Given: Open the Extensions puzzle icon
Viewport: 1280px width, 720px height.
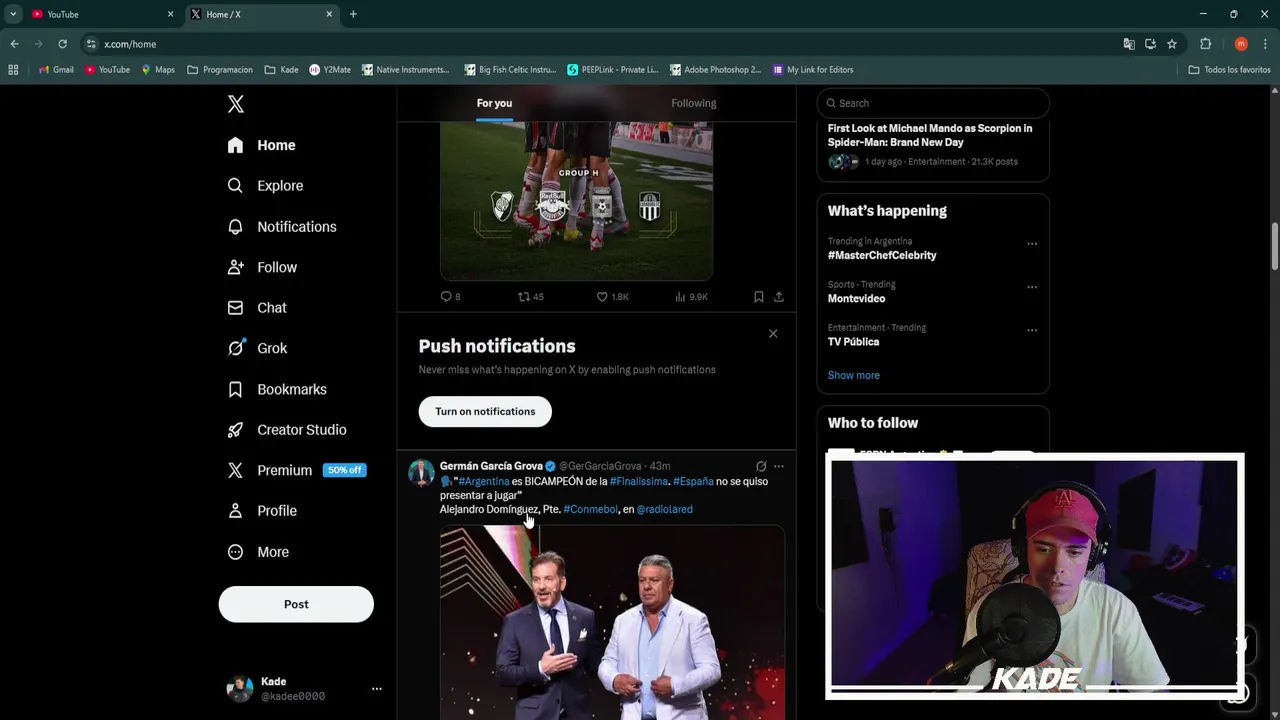Looking at the screenshot, I should (x=1205, y=44).
